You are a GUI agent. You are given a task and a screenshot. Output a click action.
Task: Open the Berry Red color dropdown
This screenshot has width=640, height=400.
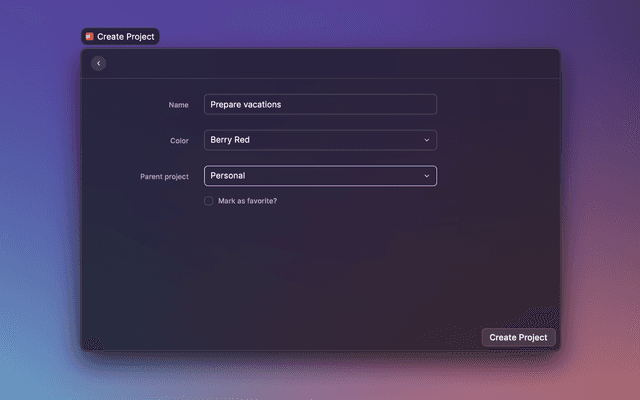320,140
